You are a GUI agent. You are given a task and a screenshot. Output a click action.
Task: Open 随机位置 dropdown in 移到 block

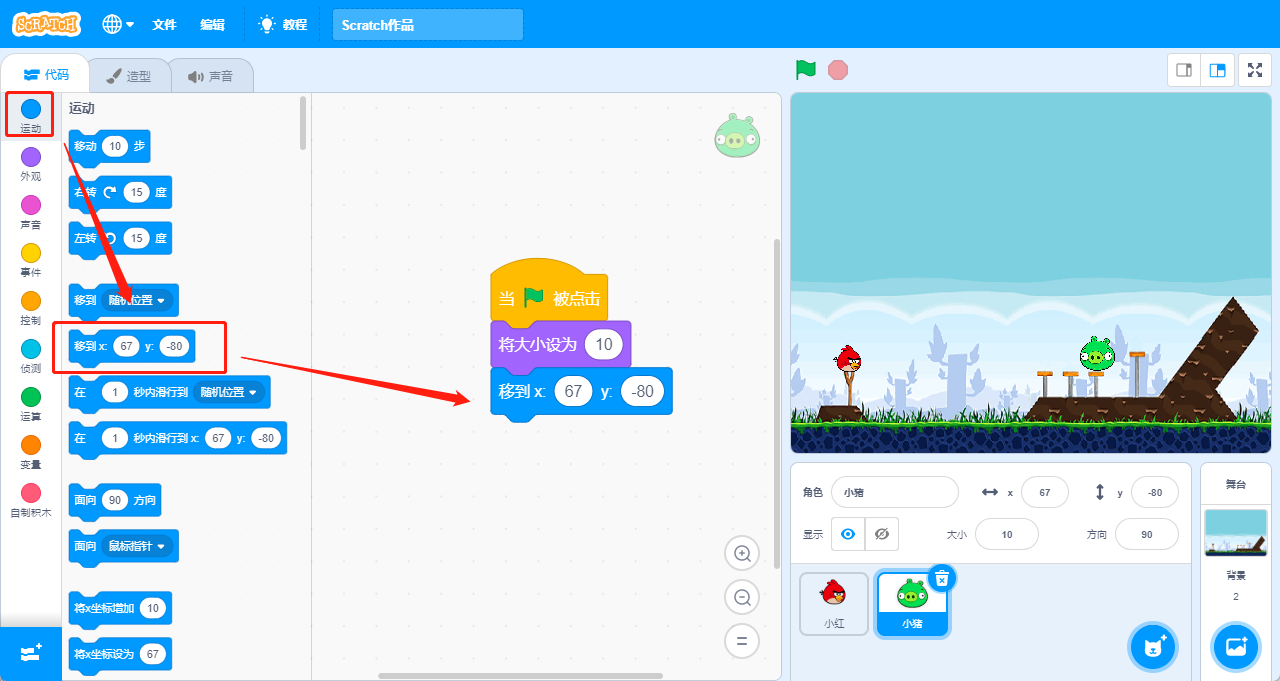click(139, 300)
